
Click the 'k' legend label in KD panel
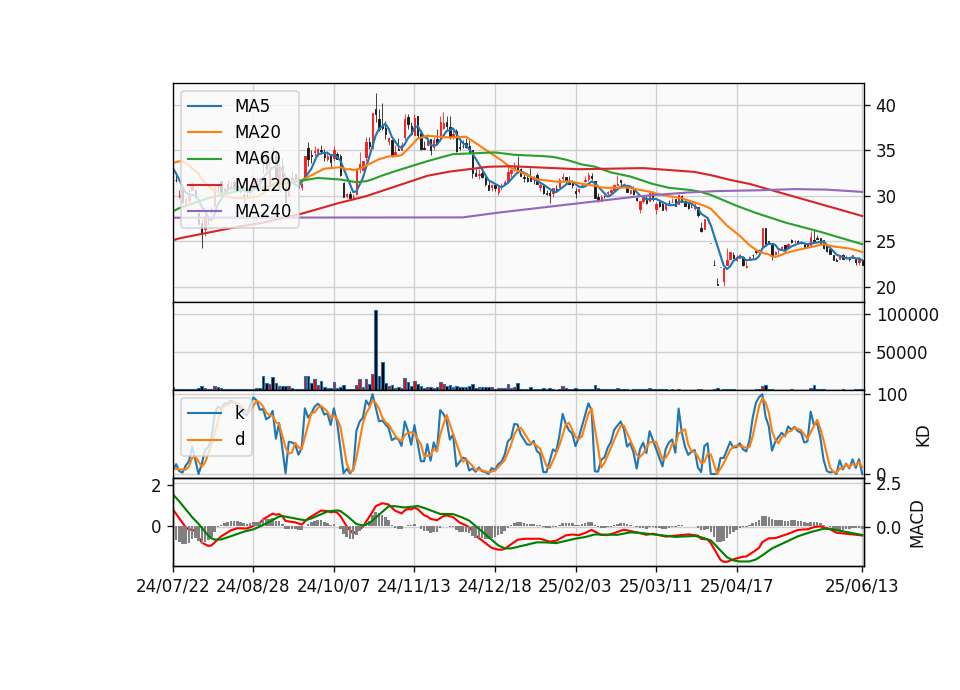239,413
